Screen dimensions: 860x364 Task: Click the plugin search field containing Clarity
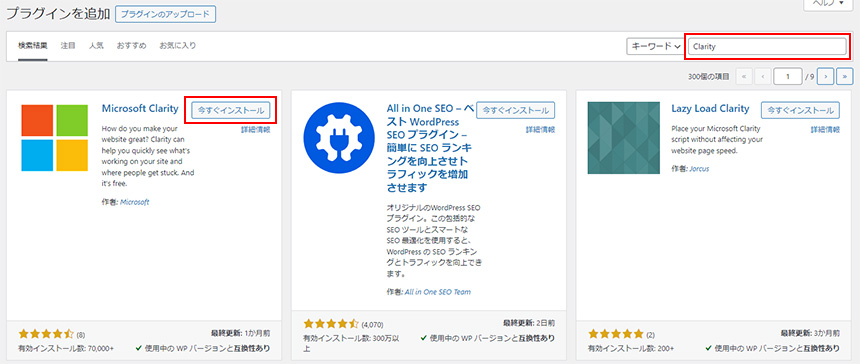767,47
